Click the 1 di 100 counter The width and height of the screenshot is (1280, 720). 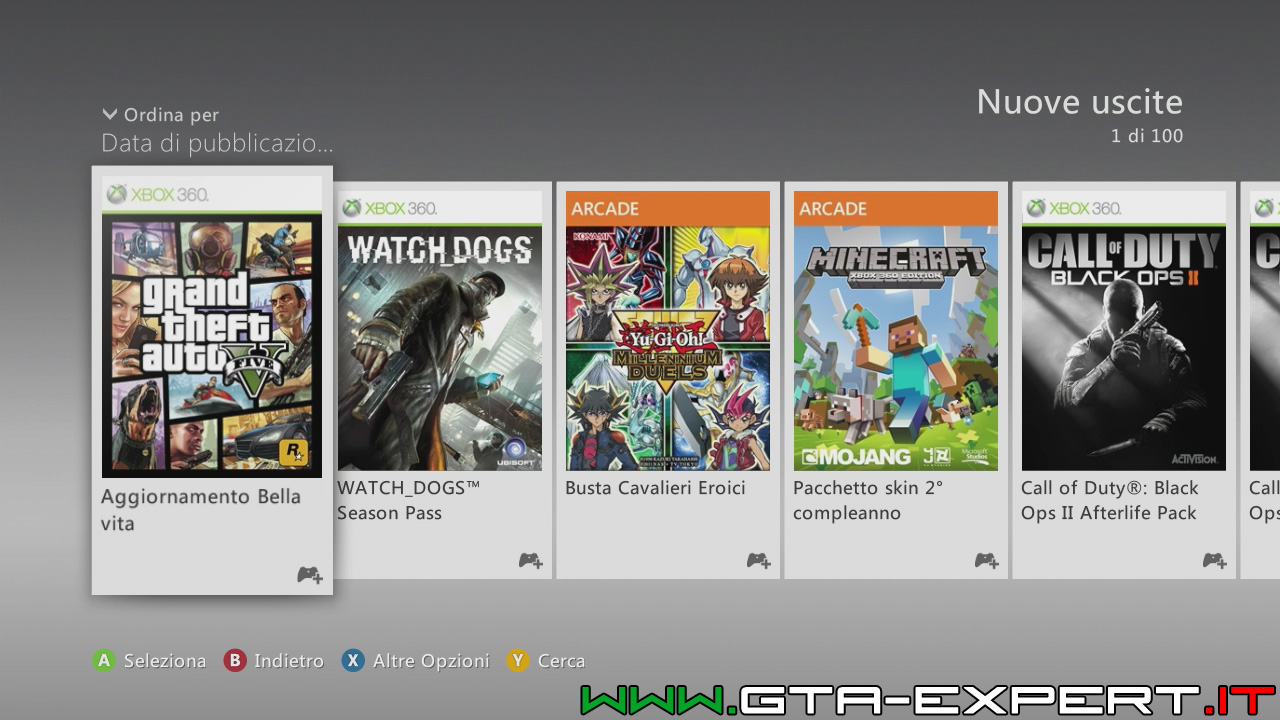1147,136
